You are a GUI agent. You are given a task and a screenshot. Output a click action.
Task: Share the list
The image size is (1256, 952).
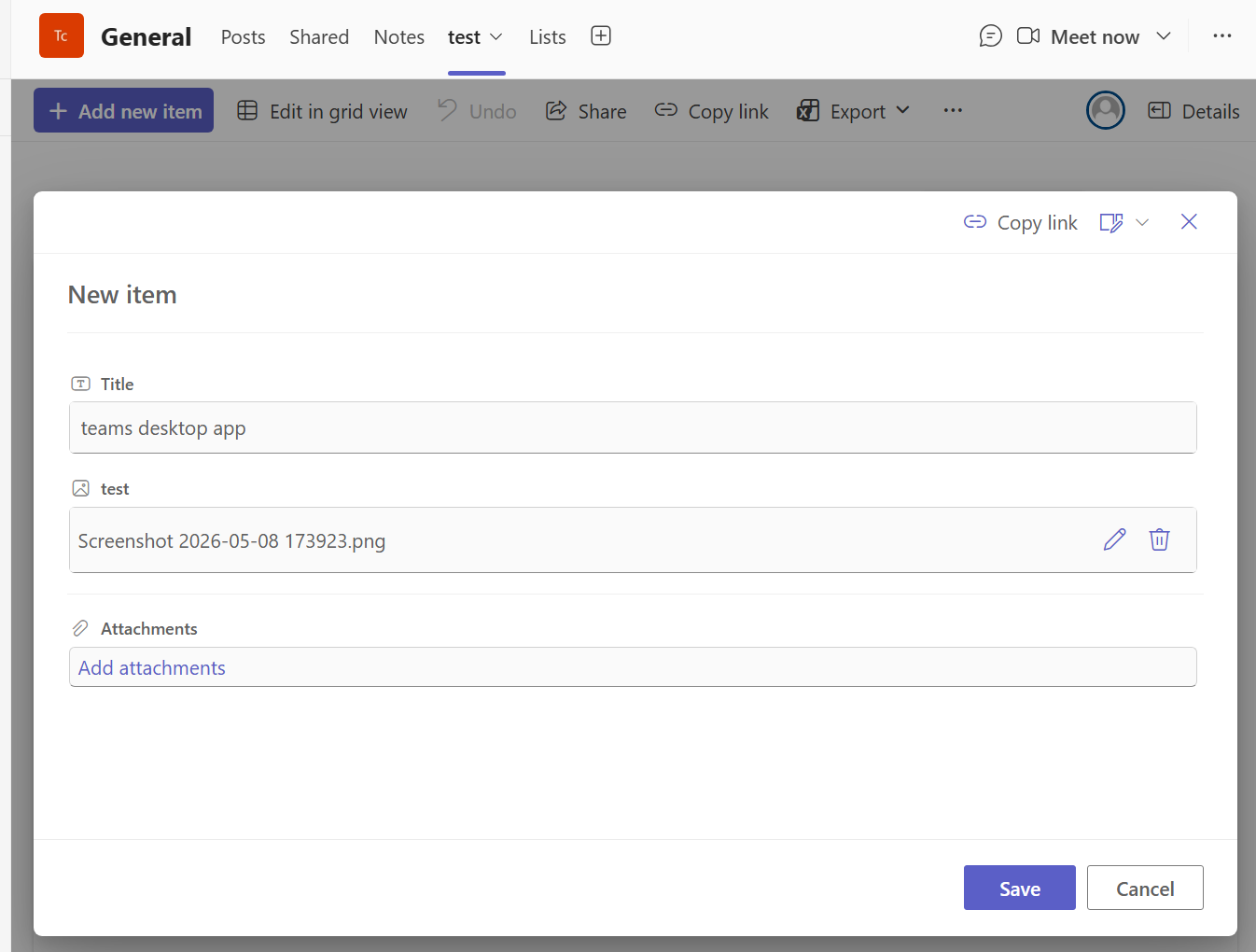586,111
